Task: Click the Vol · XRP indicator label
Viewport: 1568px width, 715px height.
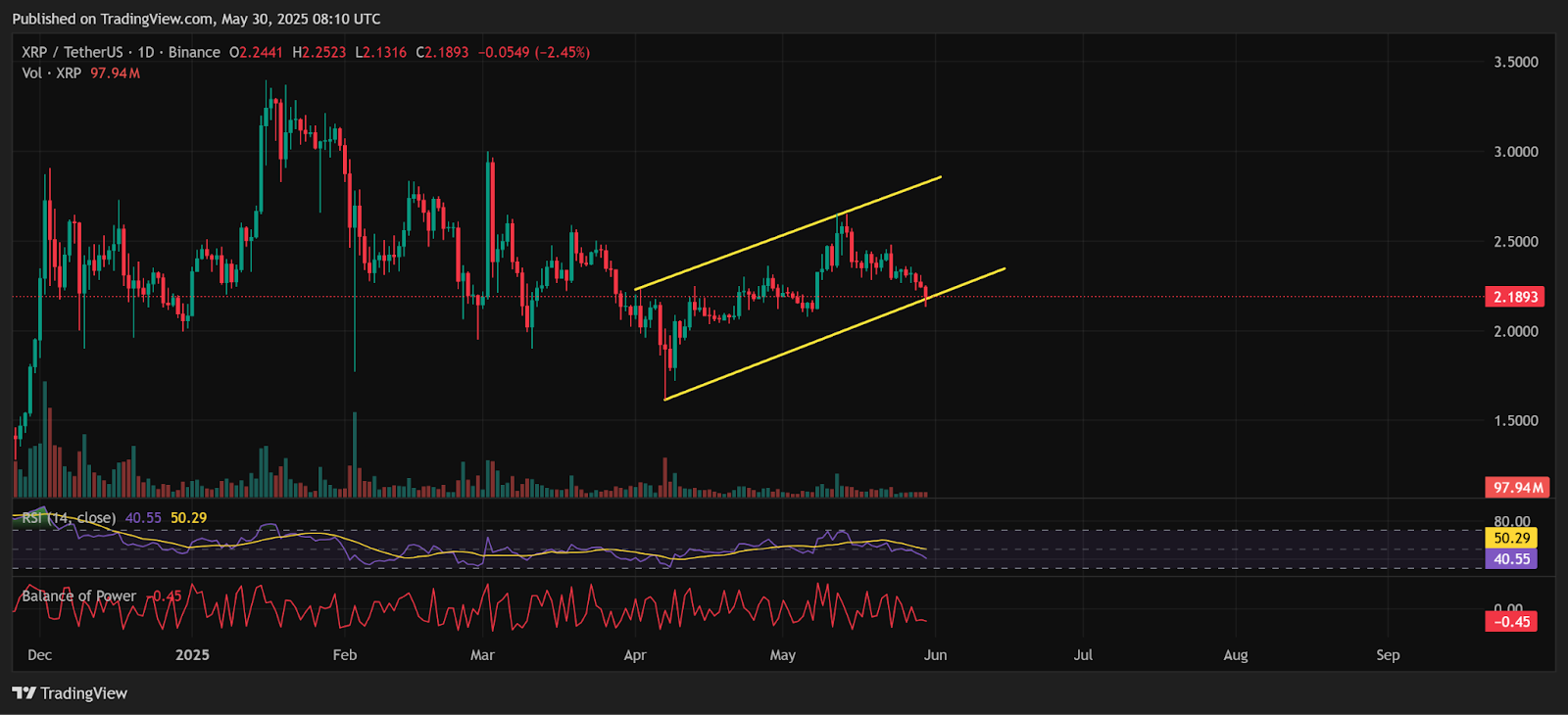Action: 52,73
